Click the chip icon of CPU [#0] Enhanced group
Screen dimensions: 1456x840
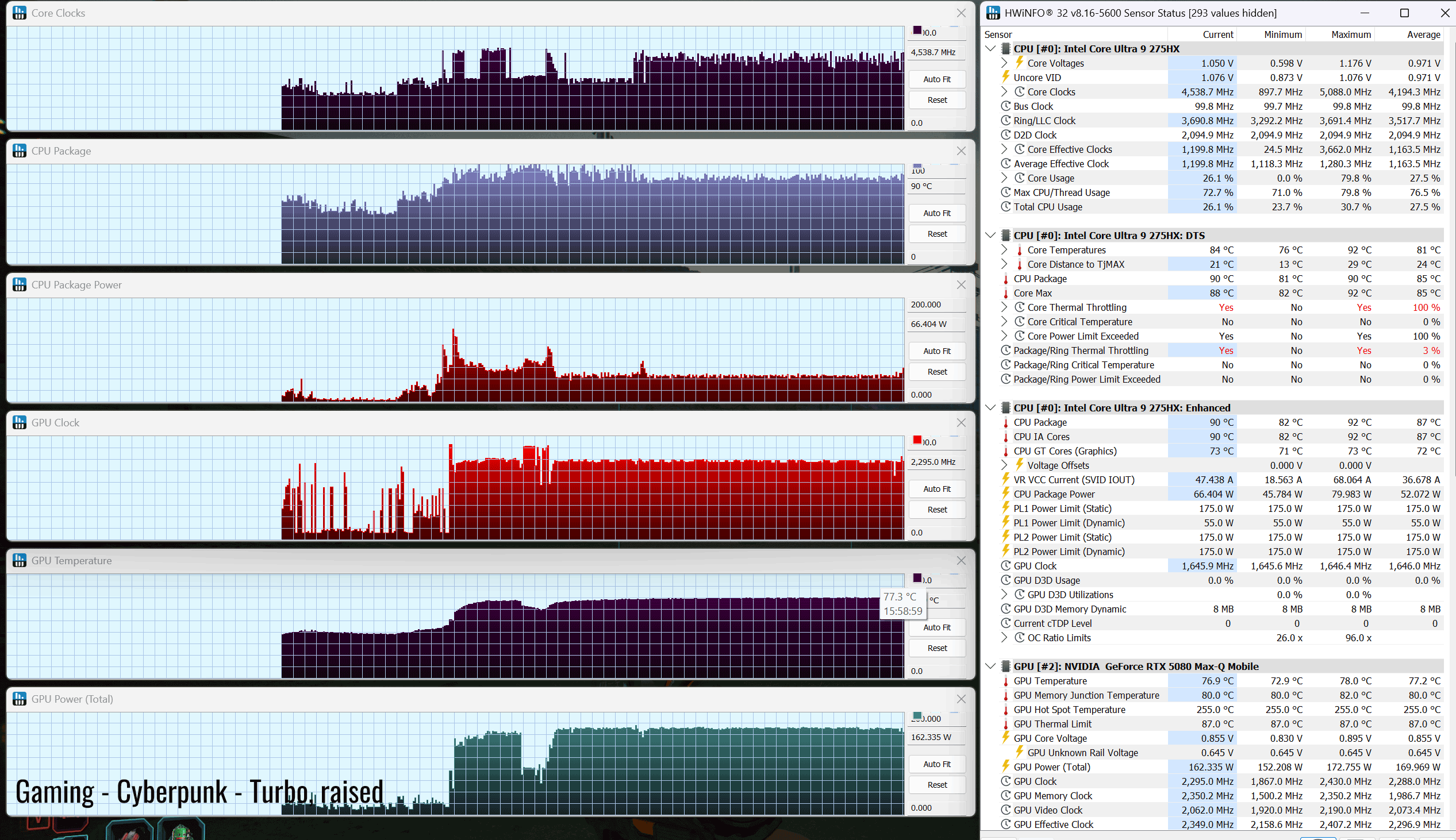[1006, 408]
